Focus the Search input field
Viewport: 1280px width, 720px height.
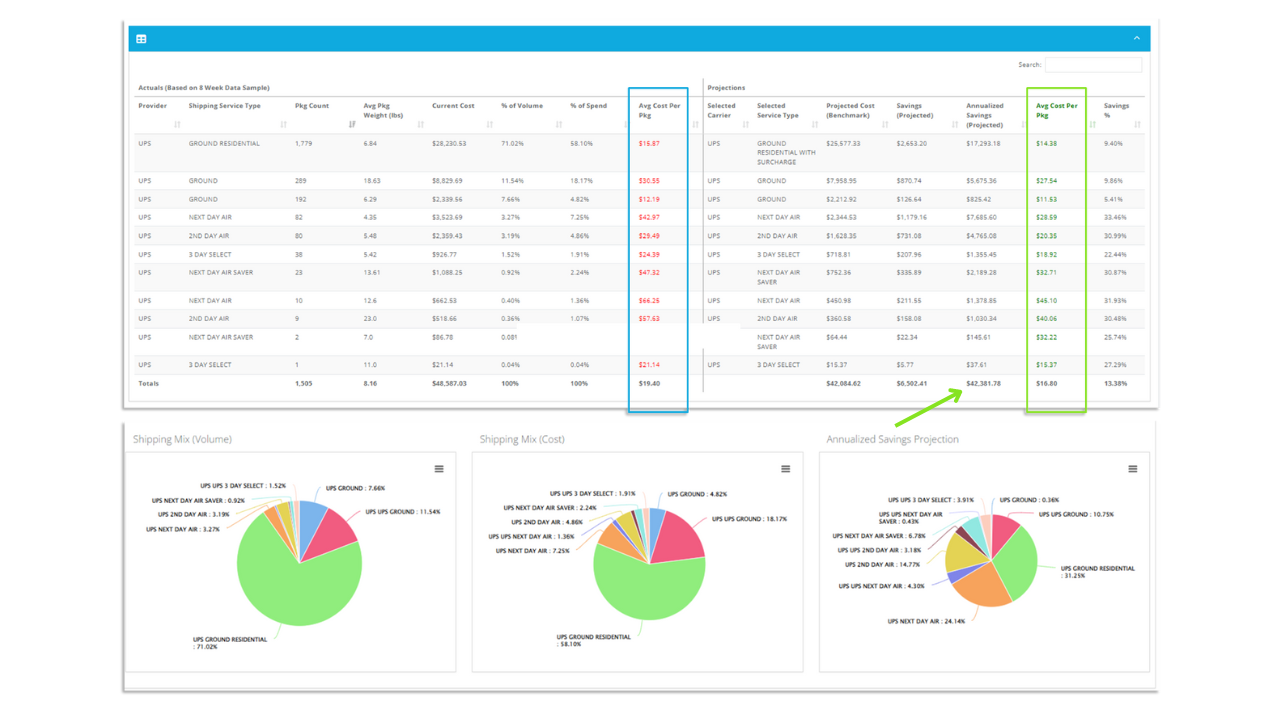(x=1093, y=64)
